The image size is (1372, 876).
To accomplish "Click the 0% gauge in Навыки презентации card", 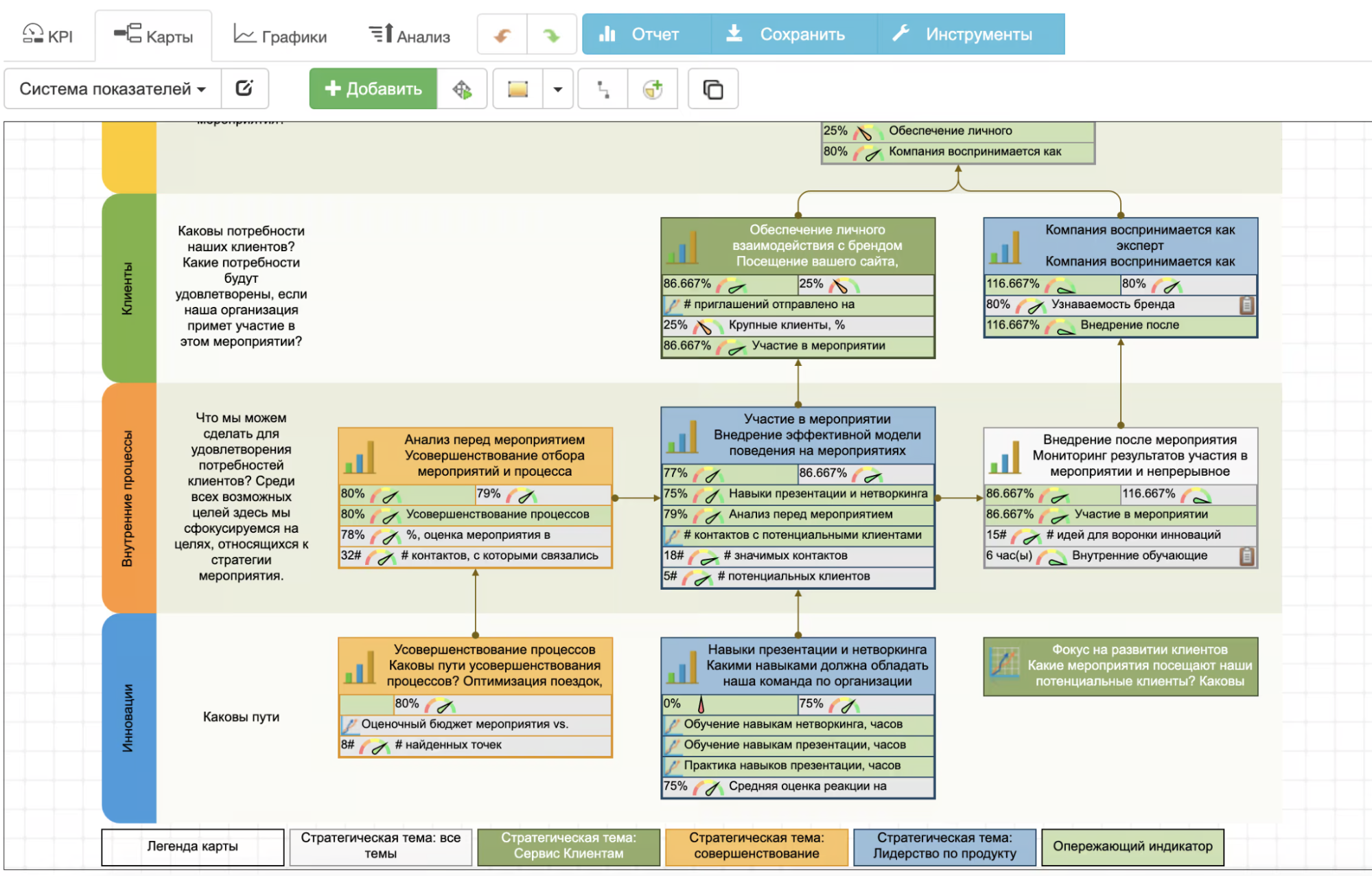I will pyautogui.click(x=701, y=704).
